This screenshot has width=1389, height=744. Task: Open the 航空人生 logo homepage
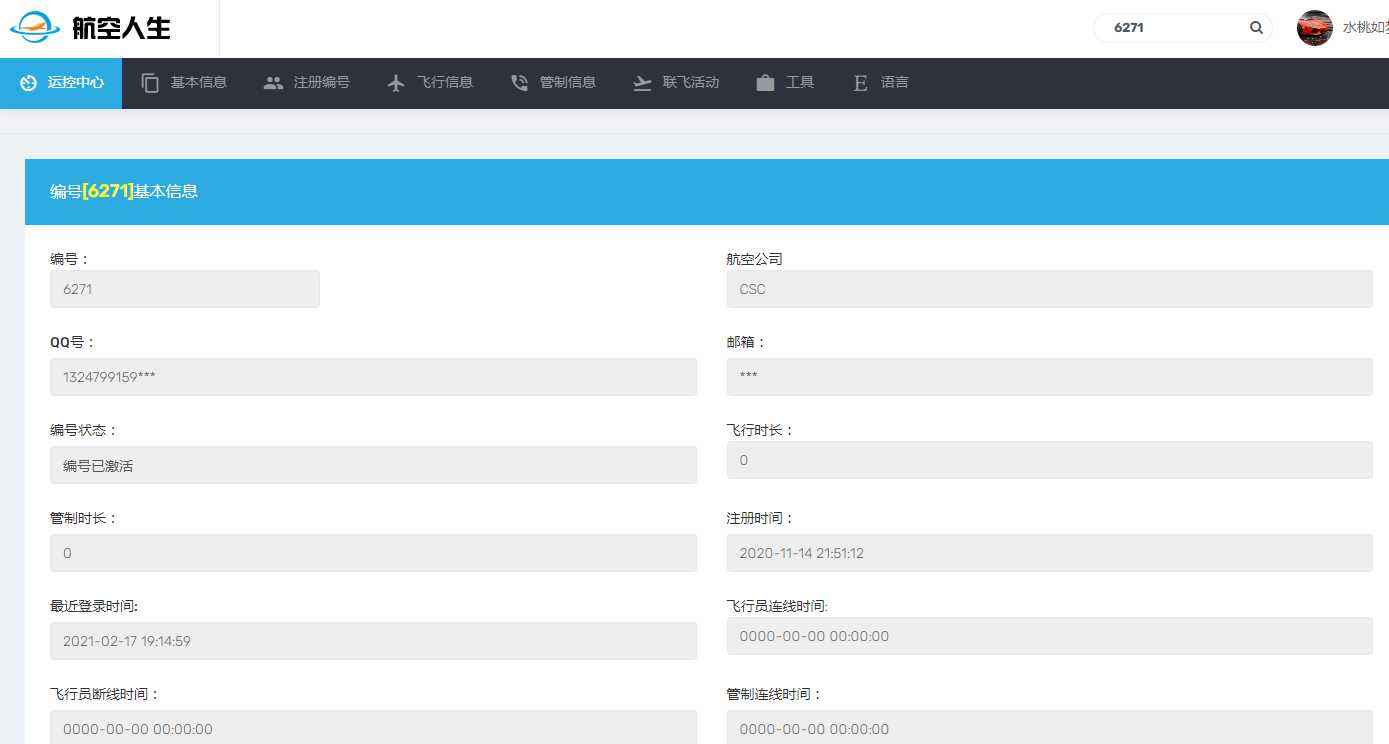tap(91, 28)
